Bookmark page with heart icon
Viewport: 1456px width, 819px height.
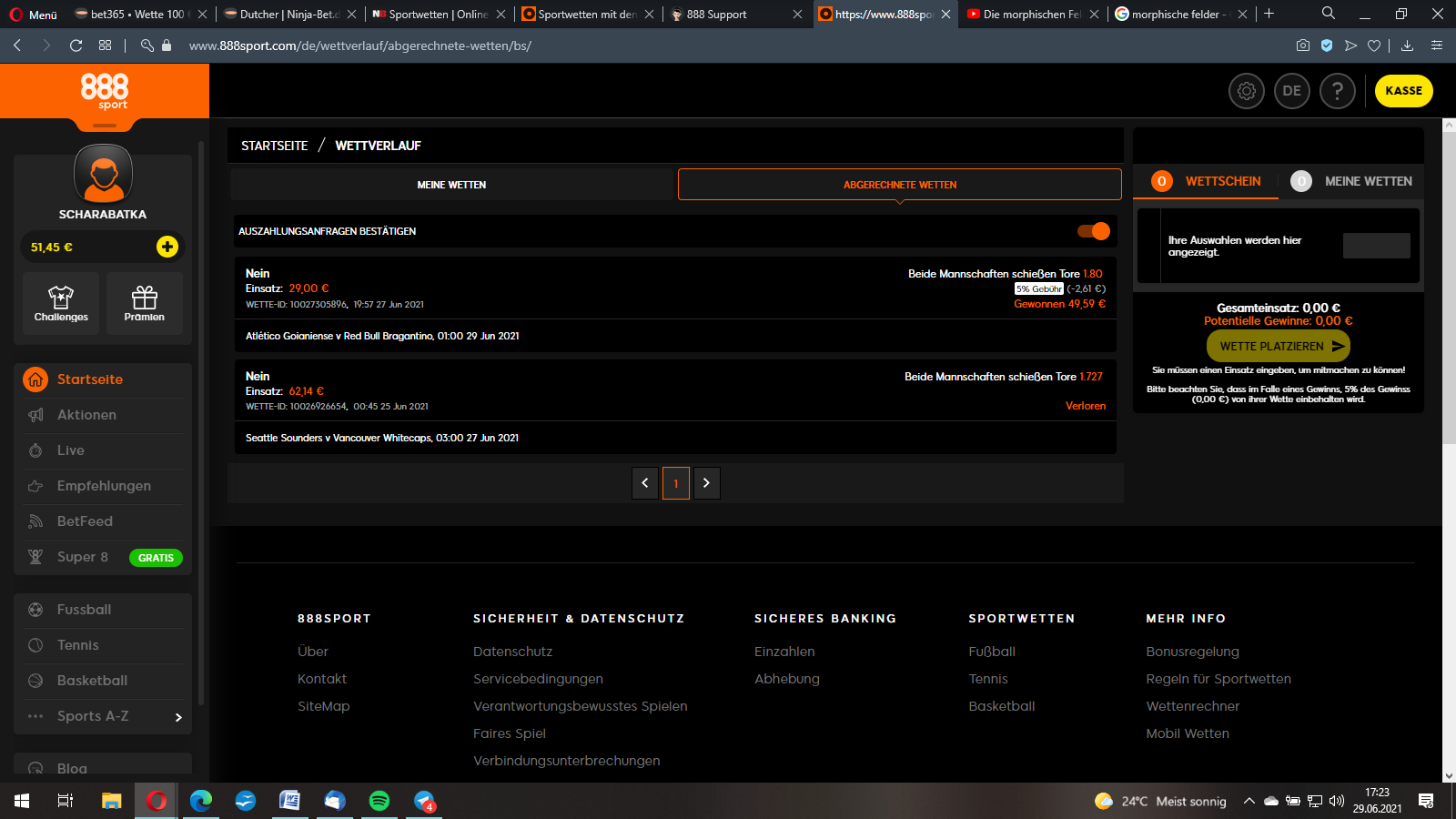click(x=1374, y=45)
